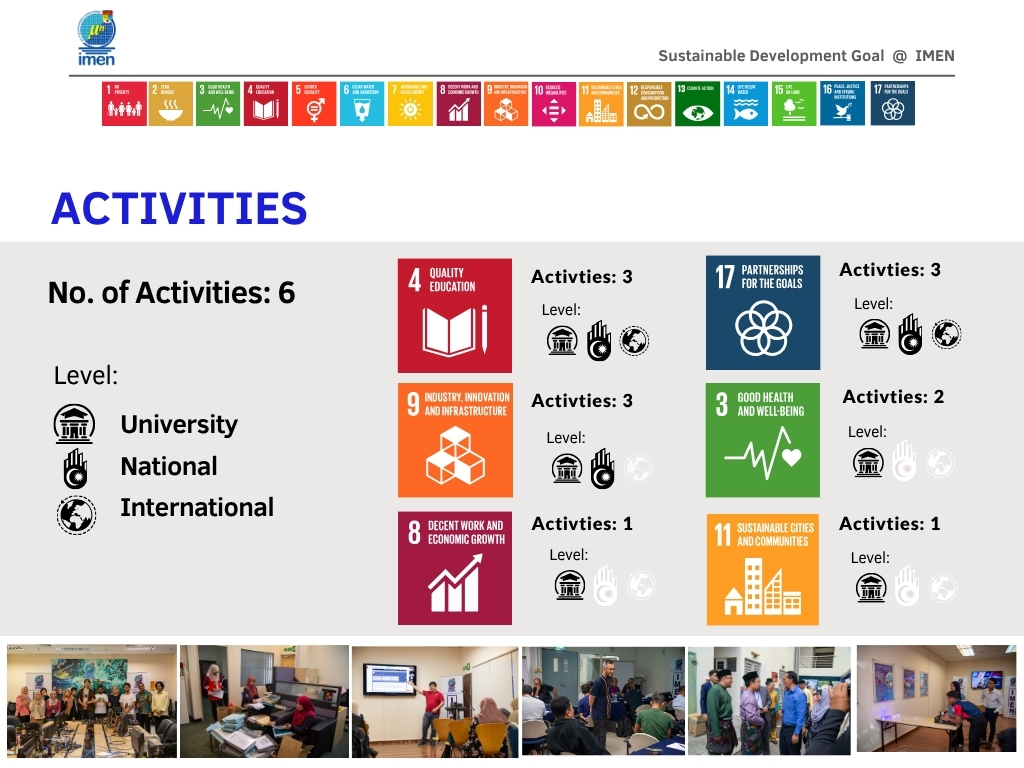The width and height of the screenshot is (1024, 768).
Task: Select the Gender Equality goal 5 icon
Action: tap(314, 104)
